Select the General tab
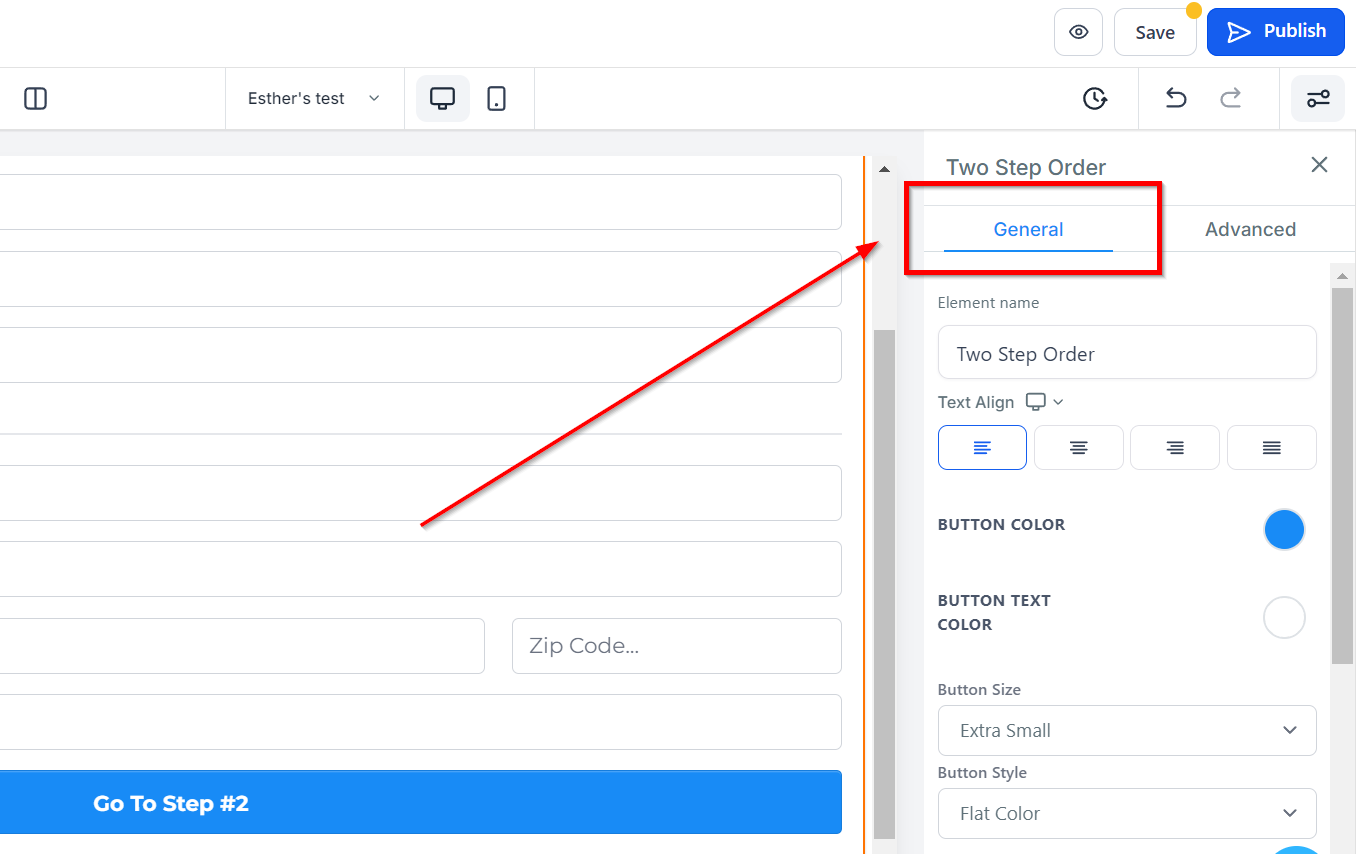 tap(1028, 229)
